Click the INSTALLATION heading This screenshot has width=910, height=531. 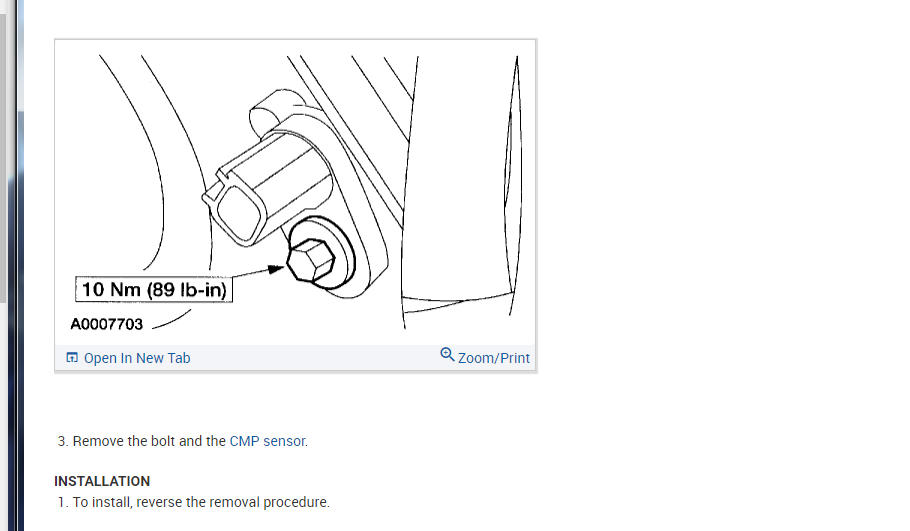[102, 481]
